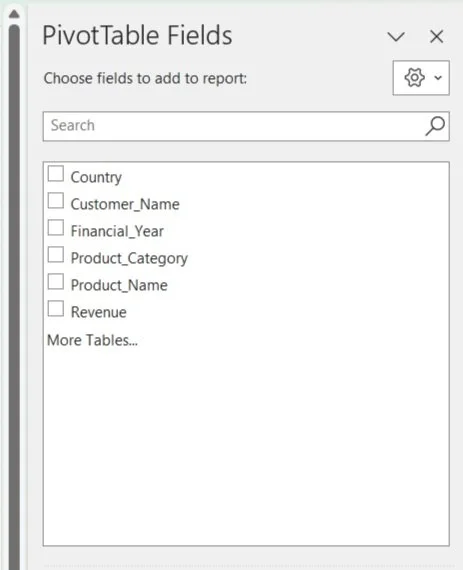Viewport: 463px width, 570px height.
Task: Close the PivotTable Fields pane
Action: tap(436, 36)
